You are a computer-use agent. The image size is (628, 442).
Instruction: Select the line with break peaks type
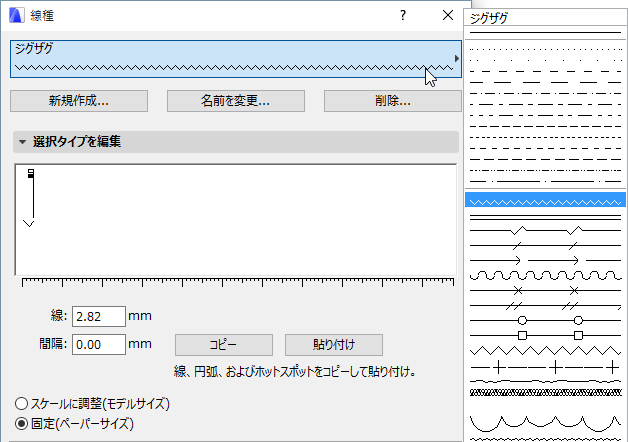545,230
